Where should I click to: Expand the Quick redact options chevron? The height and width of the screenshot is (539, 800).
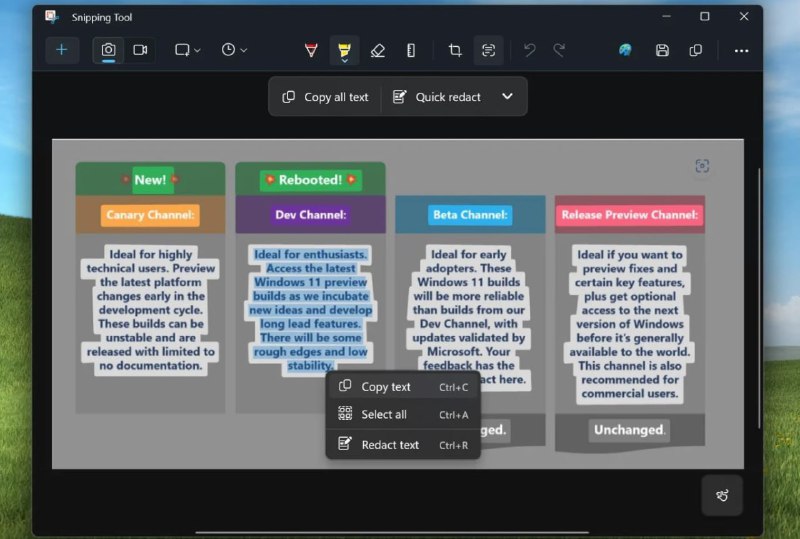(507, 97)
